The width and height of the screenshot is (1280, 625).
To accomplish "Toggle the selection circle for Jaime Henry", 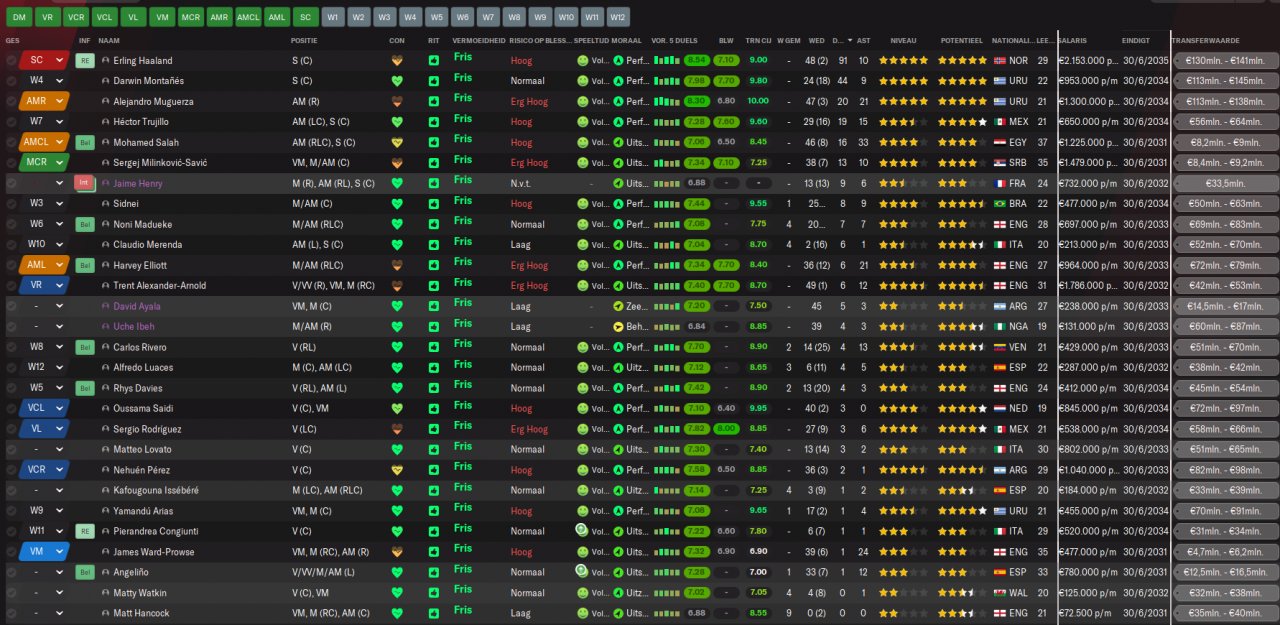I will (11, 183).
